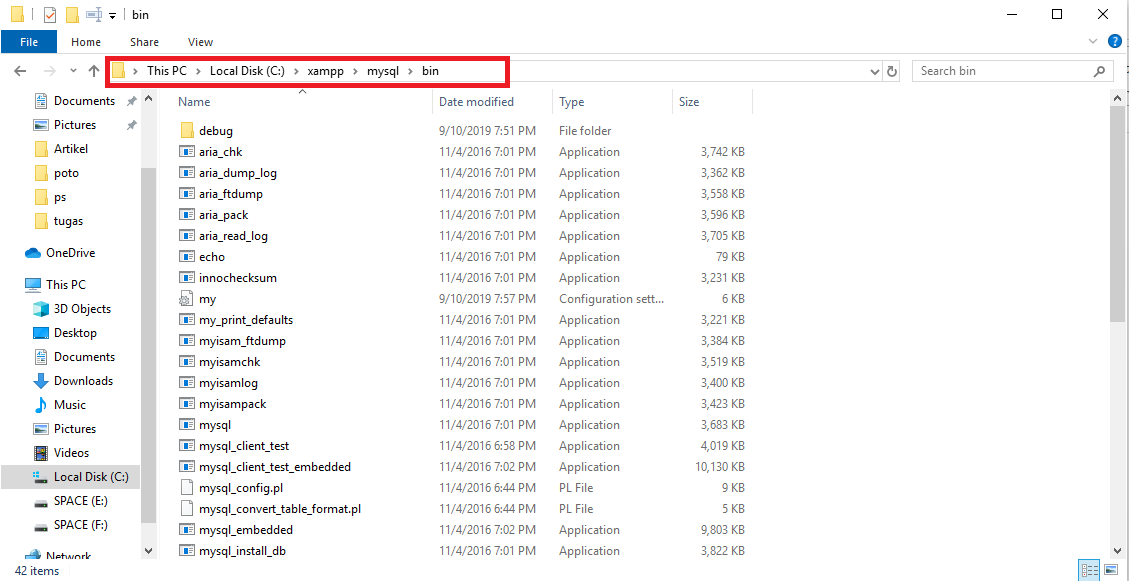This screenshot has height=581, width=1129.
Task: Go back with the Back arrow
Action: click(20, 71)
